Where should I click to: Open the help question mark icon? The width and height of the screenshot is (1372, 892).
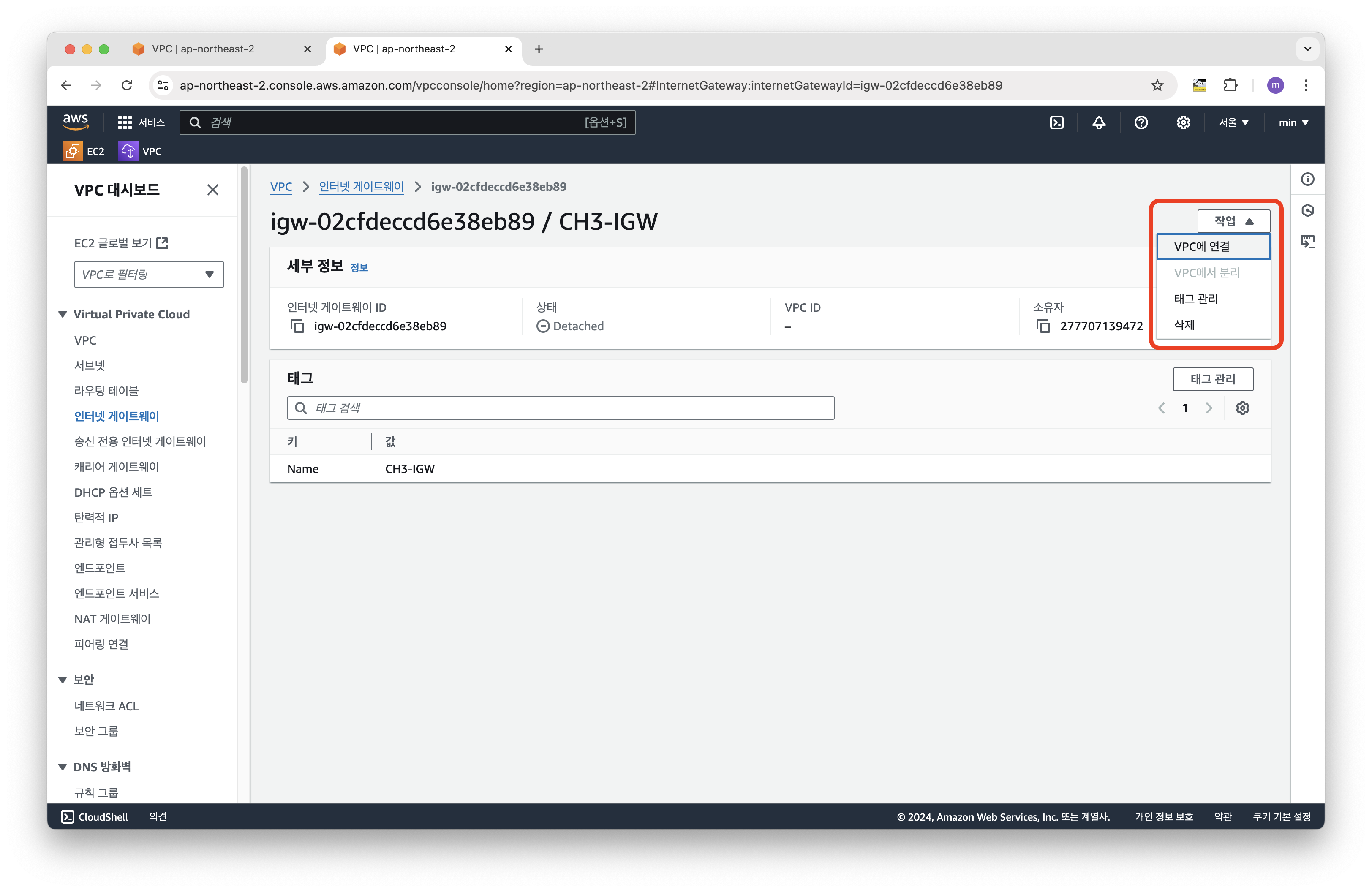pos(1141,122)
